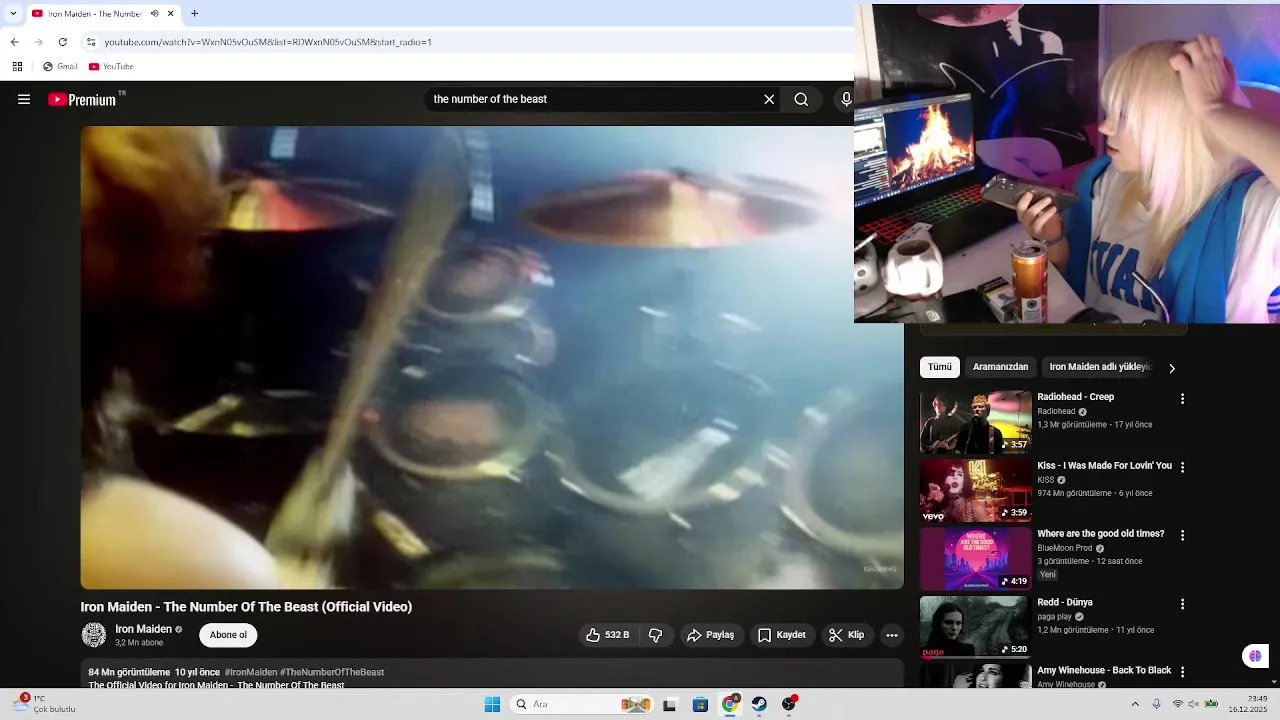
Task: Open Where are the good old times thumbnail
Action: coord(976,559)
